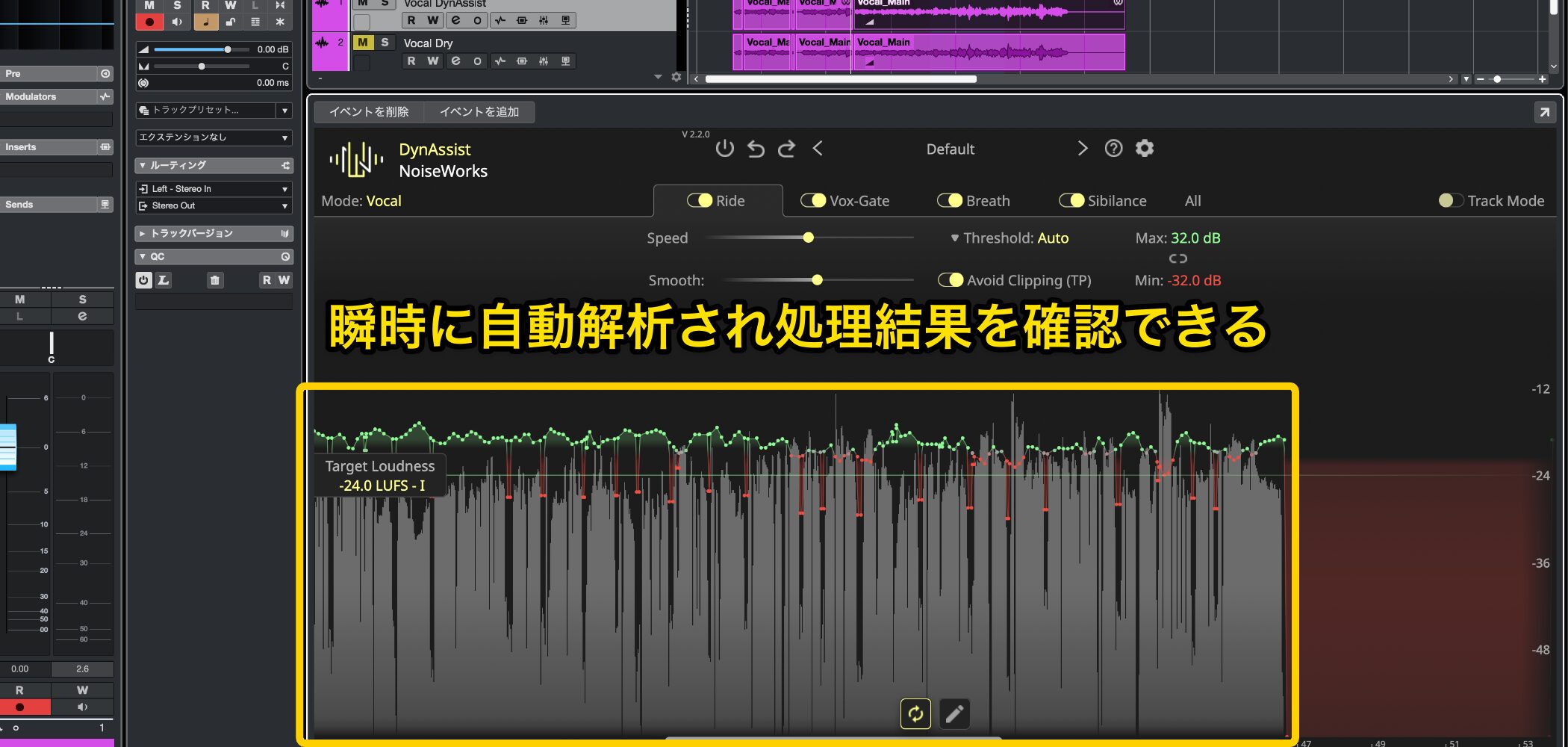Open channel edit 'e' on mixer strip
The height and width of the screenshot is (747, 1568).
(82, 316)
